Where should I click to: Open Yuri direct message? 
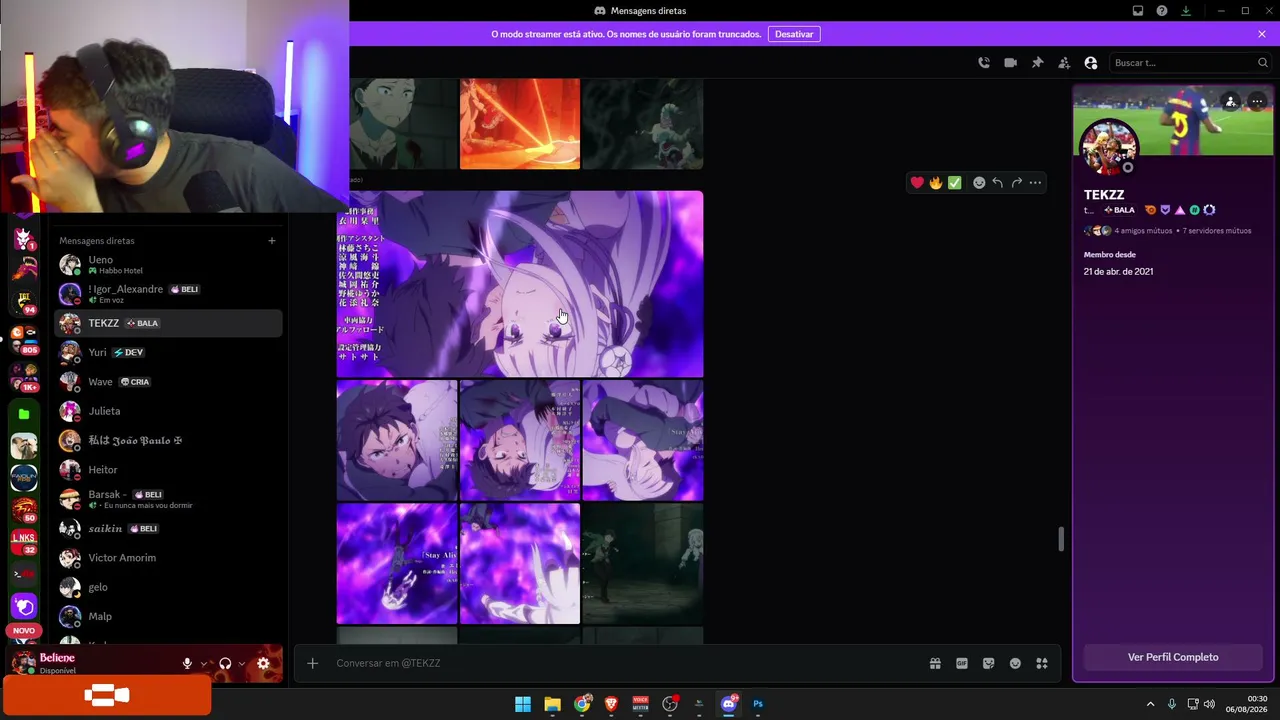click(168, 352)
